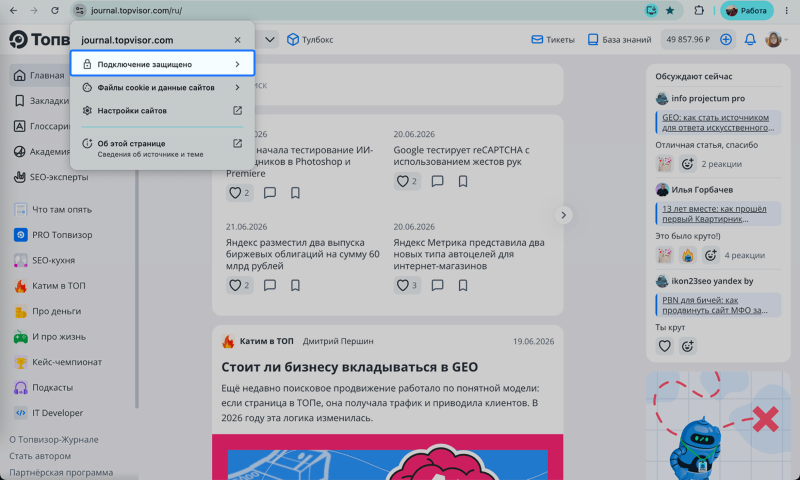The width and height of the screenshot is (800, 480).
Task: Open Про деньги rubric
Action: tap(47, 311)
